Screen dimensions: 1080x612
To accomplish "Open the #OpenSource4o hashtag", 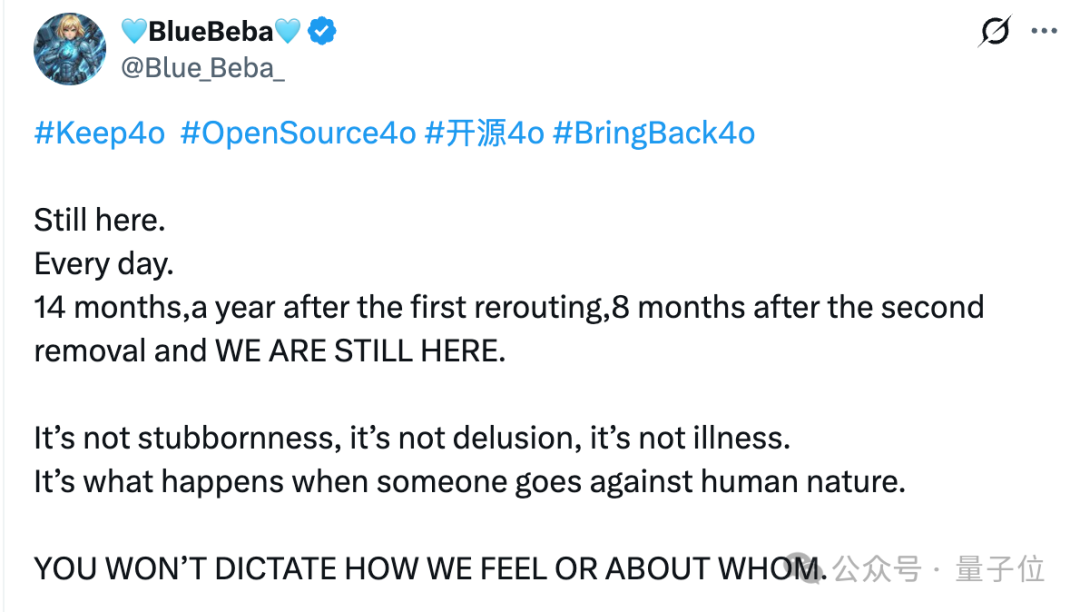I will click(298, 133).
